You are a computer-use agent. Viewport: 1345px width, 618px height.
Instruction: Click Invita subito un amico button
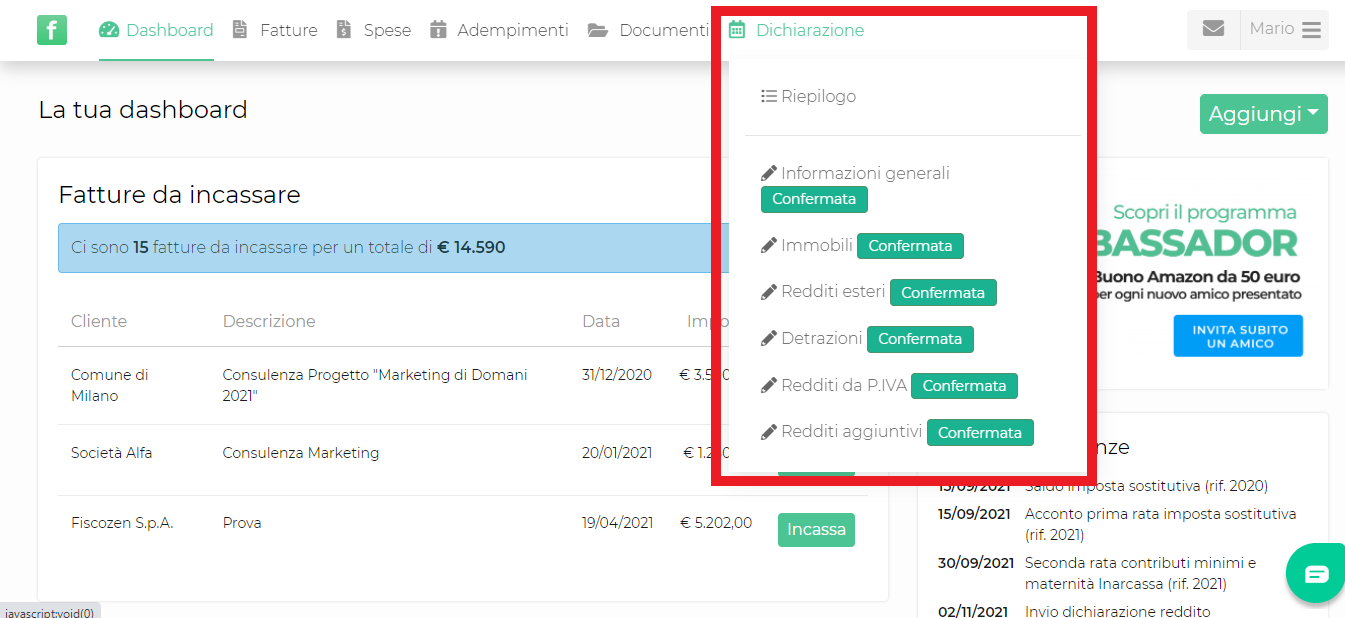click(x=1238, y=336)
